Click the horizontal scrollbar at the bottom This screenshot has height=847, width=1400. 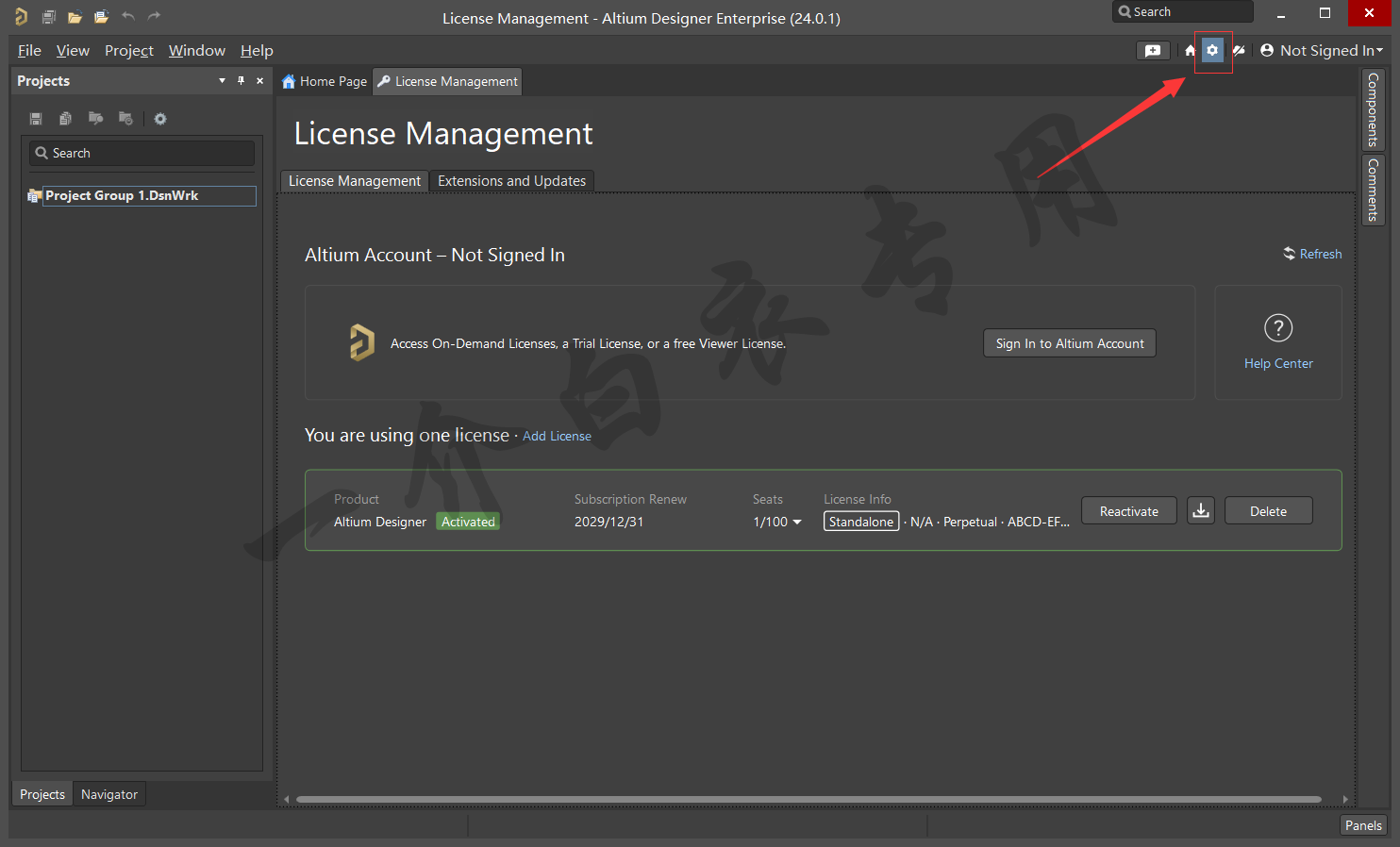[x=808, y=799]
